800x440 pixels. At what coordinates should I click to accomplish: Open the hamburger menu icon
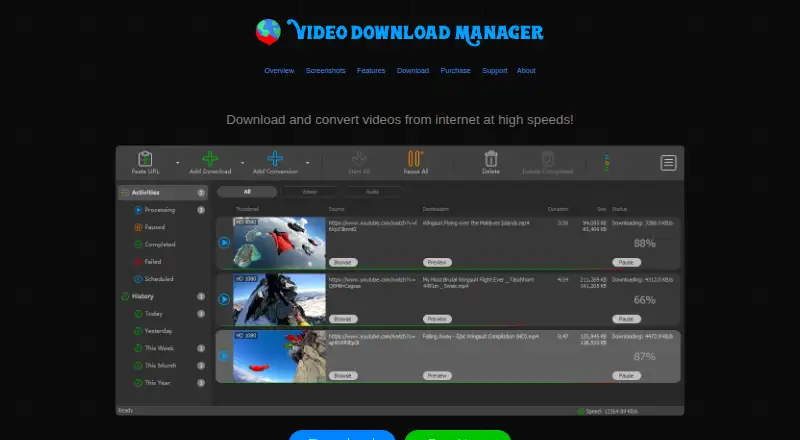point(668,163)
